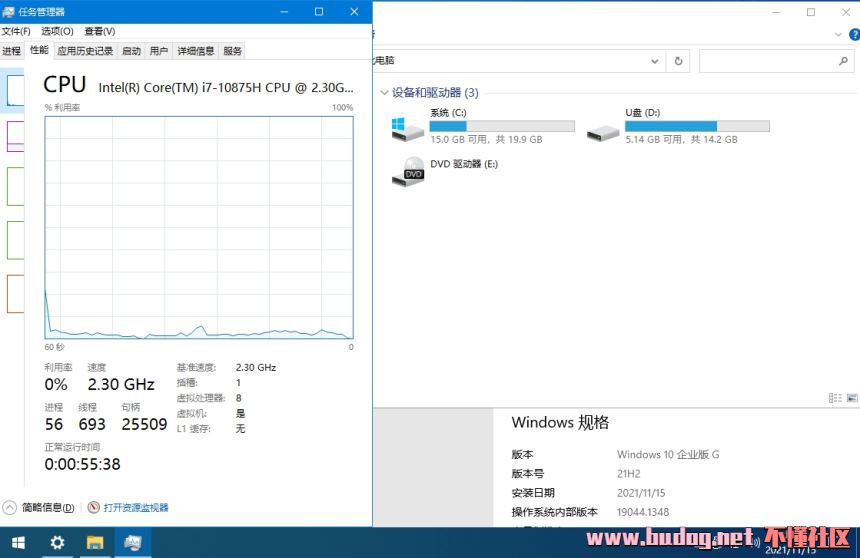The width and height of the screenshot is (860, 558).
Task: Open the Windows Start menu
Action: [18, 543]
